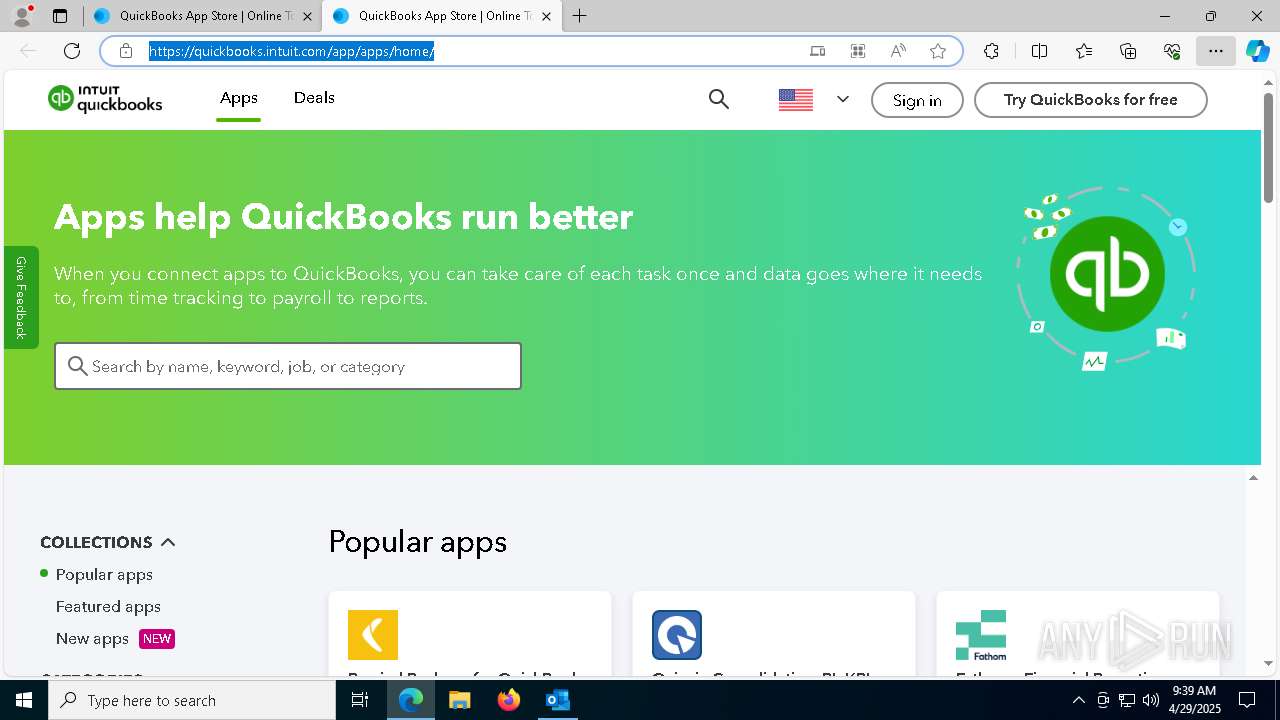Click the browser back arrow

pyautogui.click(x=28, y=51)
